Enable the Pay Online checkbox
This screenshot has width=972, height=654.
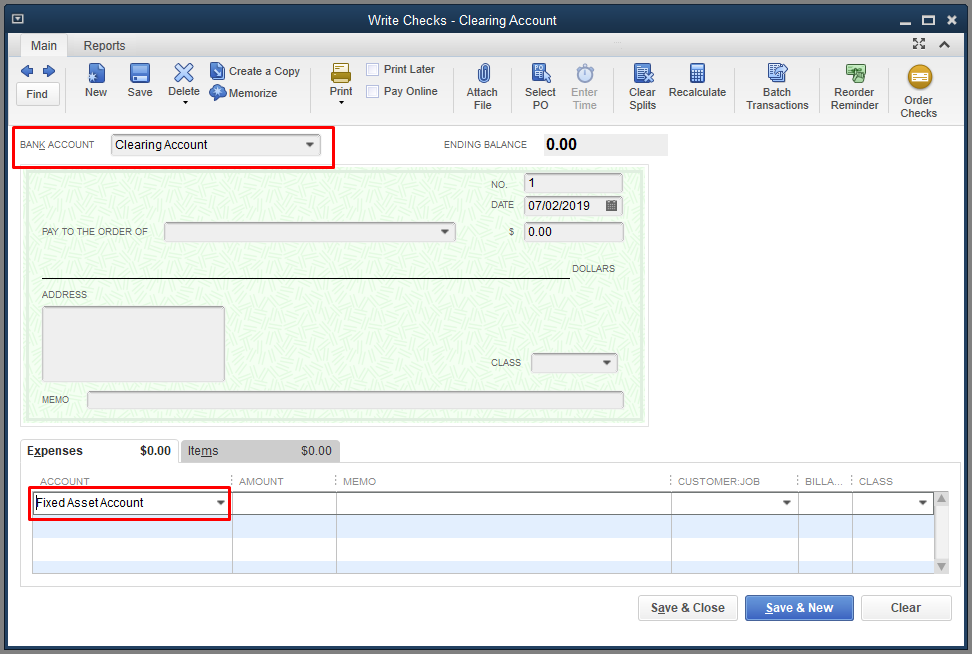point(373,92)
